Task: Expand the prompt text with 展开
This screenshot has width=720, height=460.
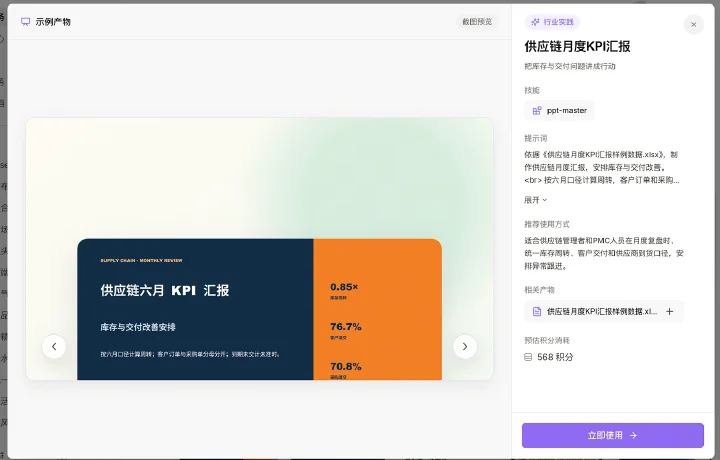Action: tap(535, 200)
